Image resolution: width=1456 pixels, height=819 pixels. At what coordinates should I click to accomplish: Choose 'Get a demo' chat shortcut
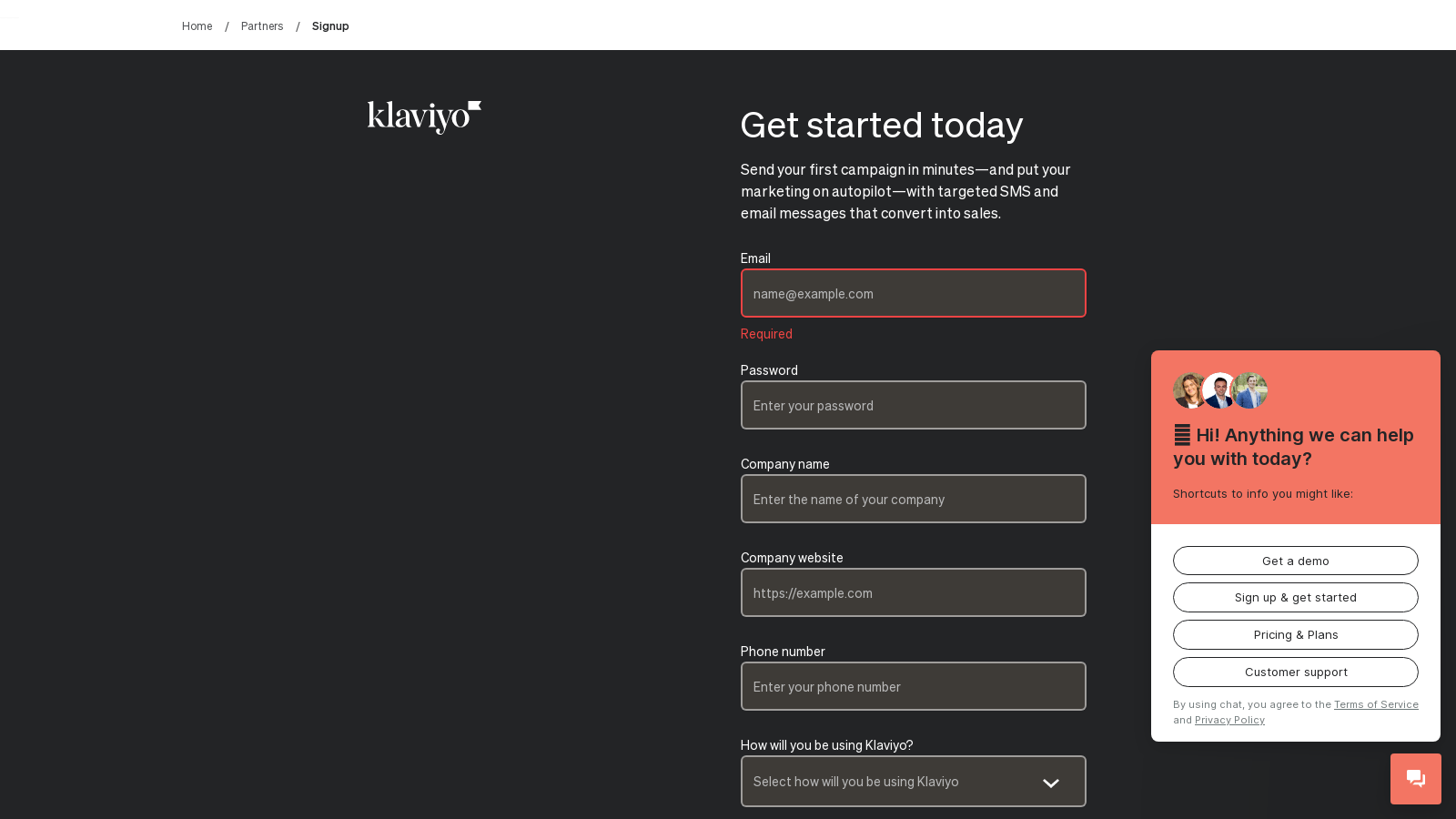pyautogui.click(x=1296, y=561)
